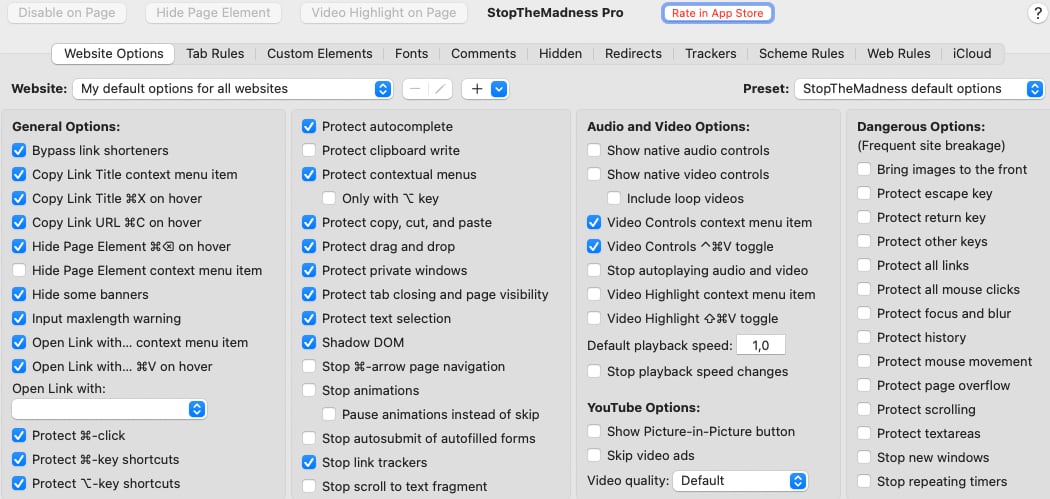Viewport: 1050px width, 499px height.
Task: Open the Custom Elements tab
Action: 319,54
